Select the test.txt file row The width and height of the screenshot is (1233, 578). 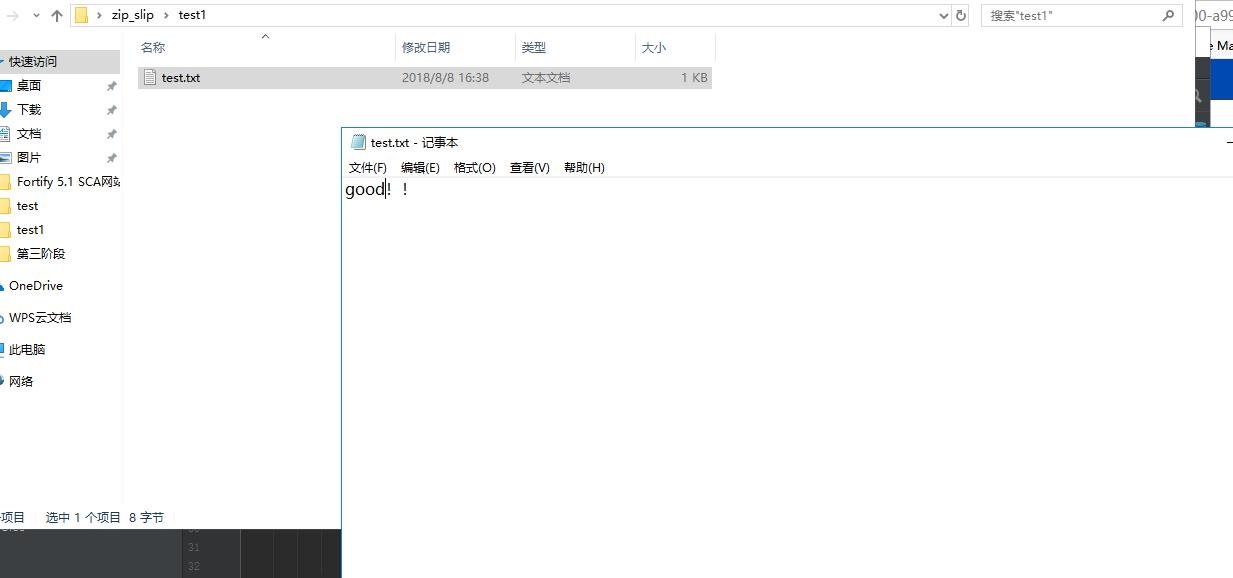(425, 77)
